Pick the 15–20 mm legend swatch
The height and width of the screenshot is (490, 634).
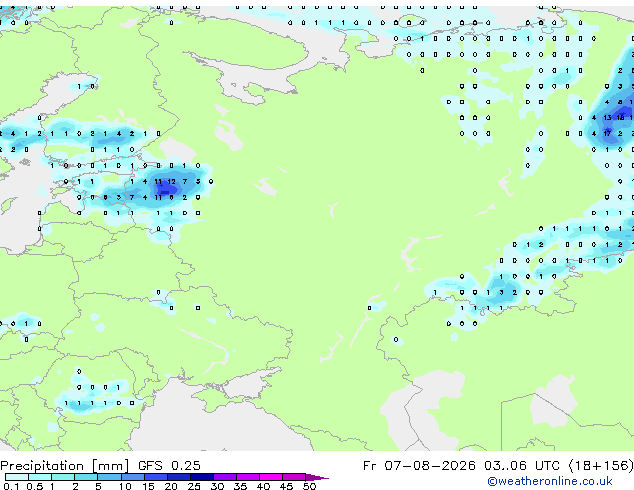click(155, 477)
